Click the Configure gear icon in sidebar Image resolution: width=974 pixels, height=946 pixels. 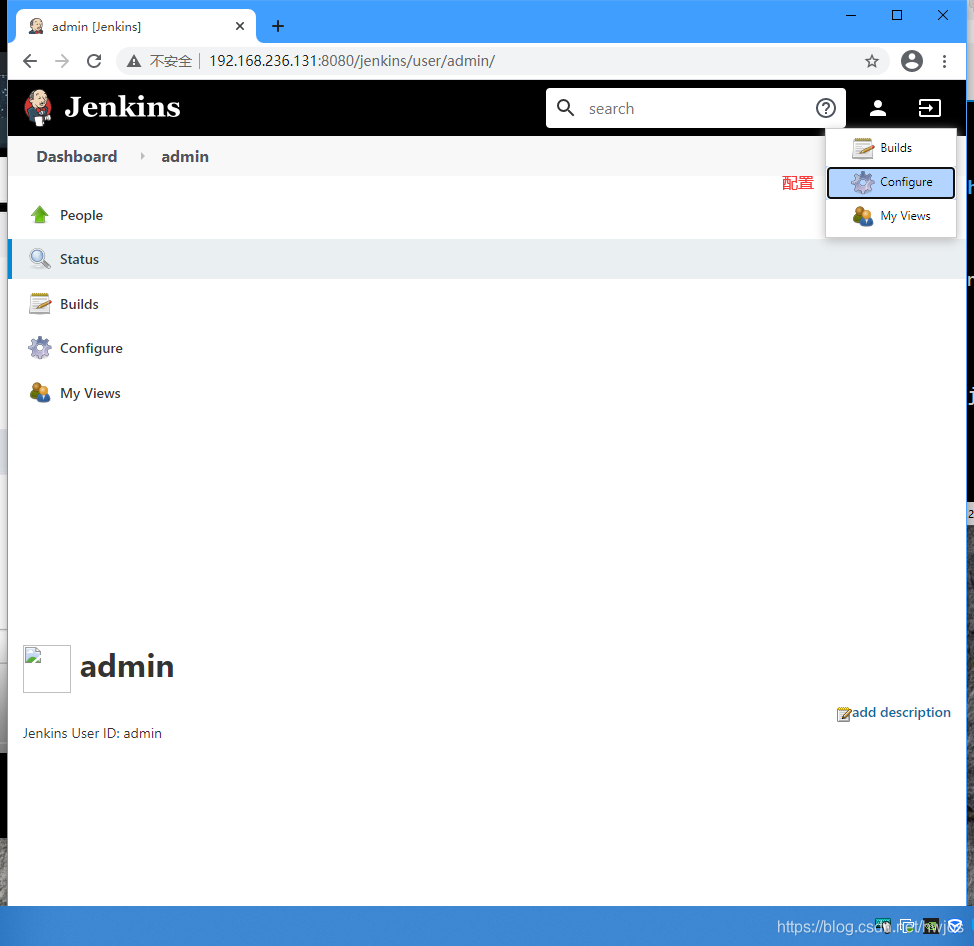(40, 348)
